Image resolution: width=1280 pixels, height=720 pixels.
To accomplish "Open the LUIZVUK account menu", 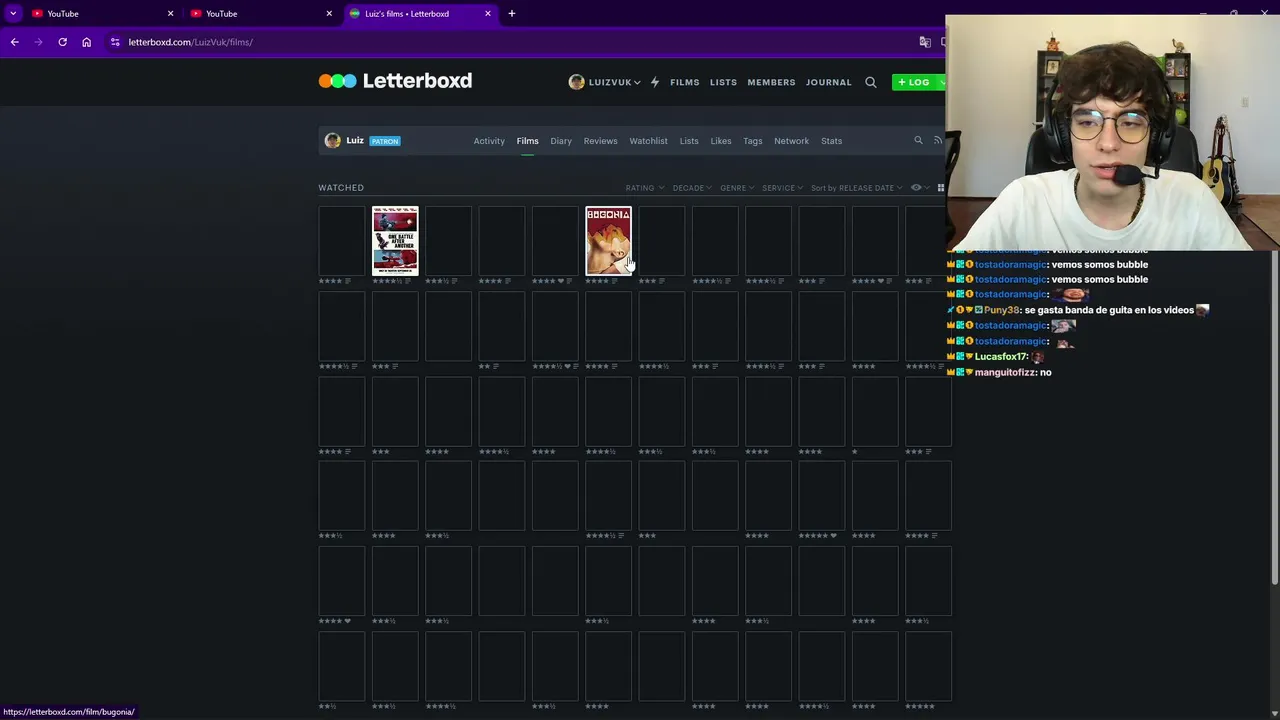I will (x=604, y=82).
